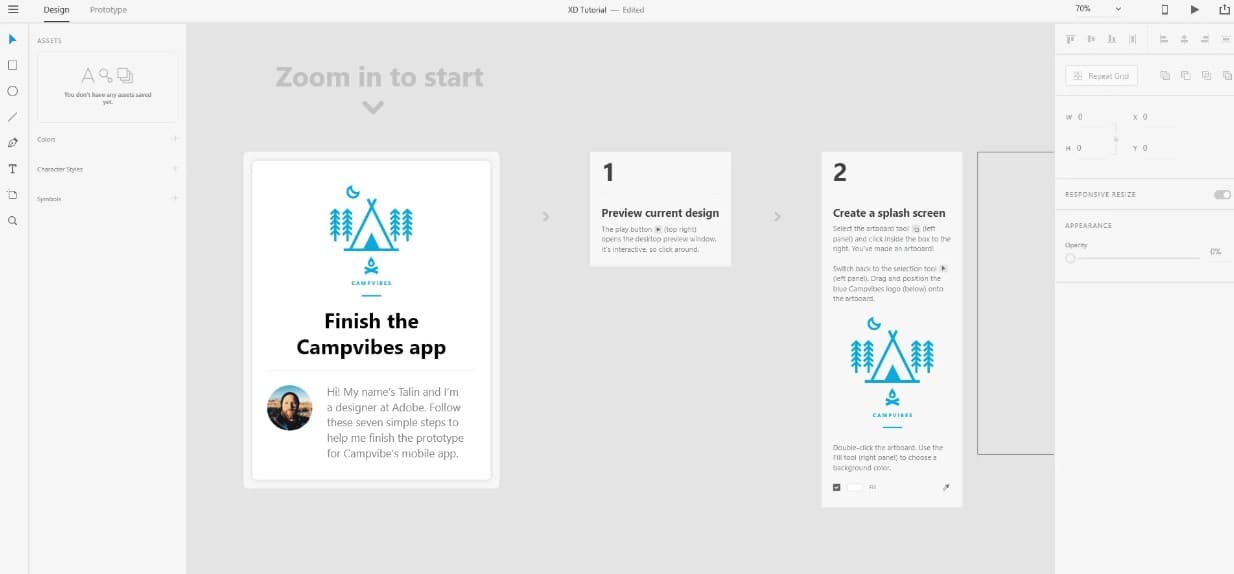Select the Ellipse tool

click(12, 91)
